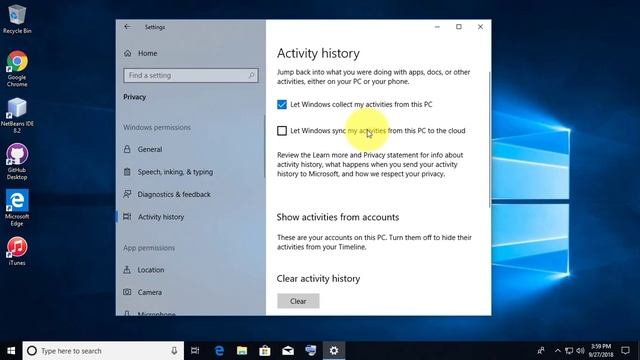640x360 pixels.
Task: Select the iTunes desktop icon
Action: coord(17,251)
